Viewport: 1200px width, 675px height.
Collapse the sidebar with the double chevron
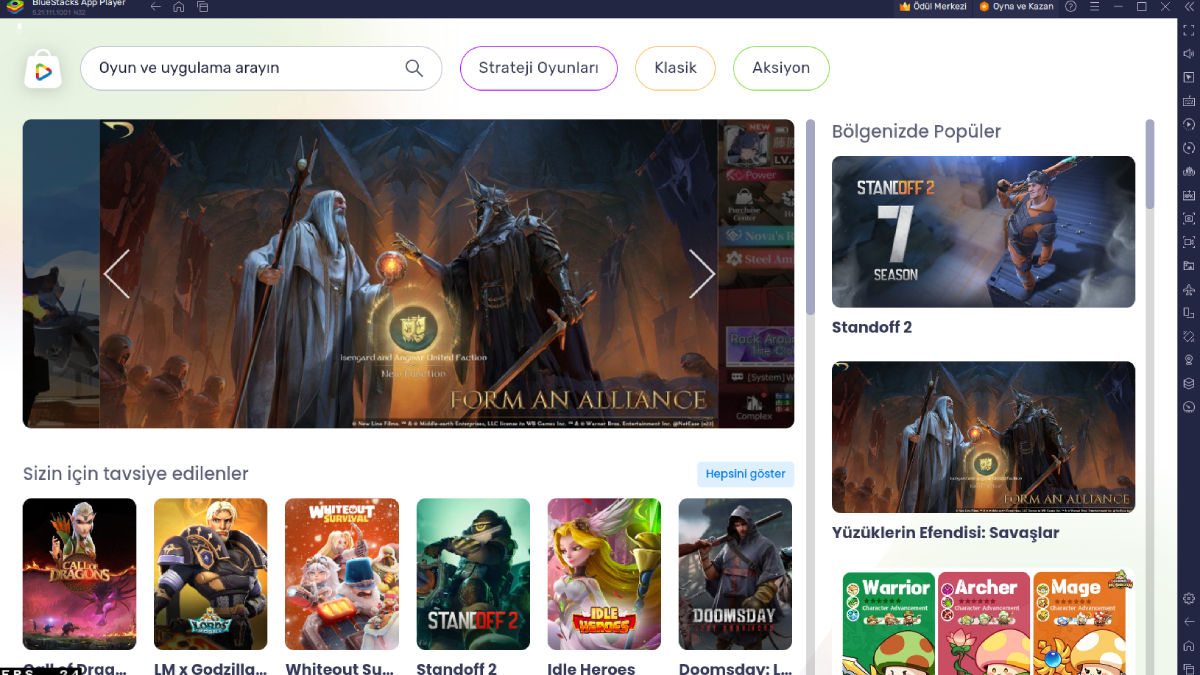(x=1190, y=7)
